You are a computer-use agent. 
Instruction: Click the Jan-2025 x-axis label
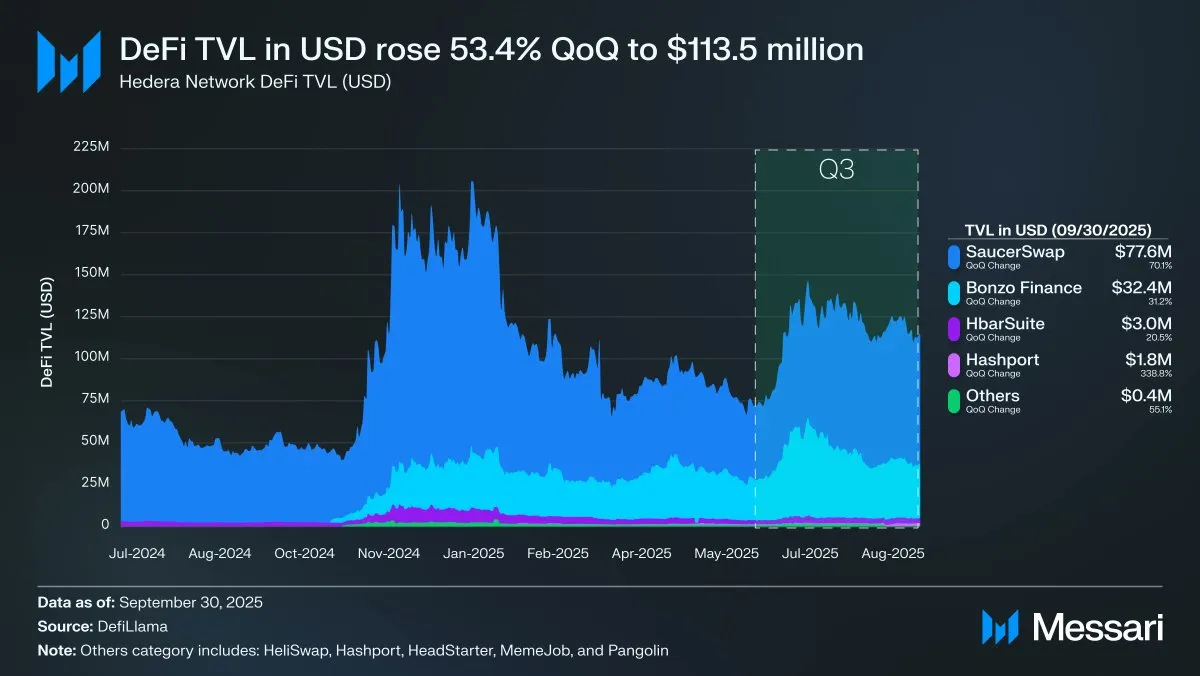click(473, 552)
